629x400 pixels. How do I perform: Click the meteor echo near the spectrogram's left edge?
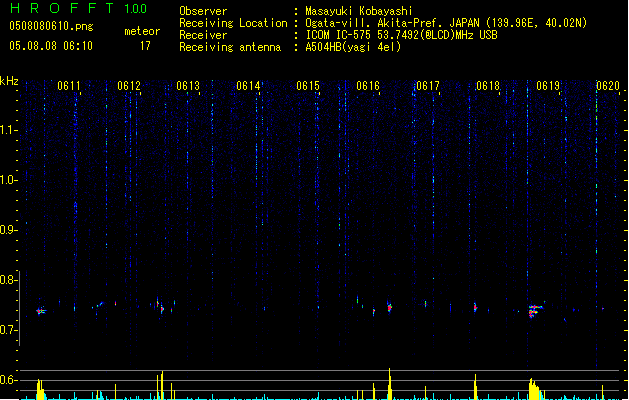point(41,311)
